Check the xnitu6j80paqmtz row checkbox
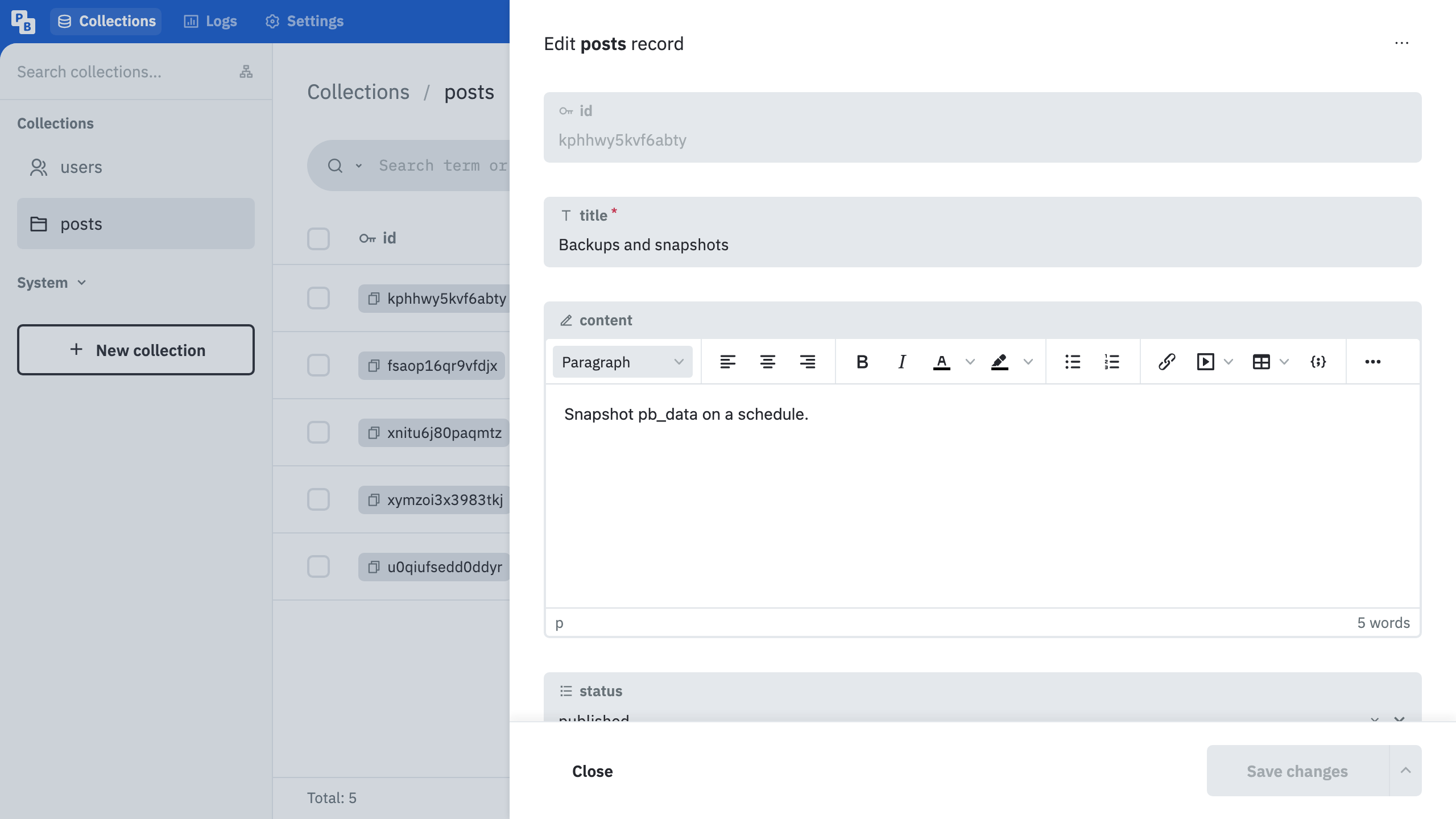This screenshot has width=1456, height=819. 318,432
